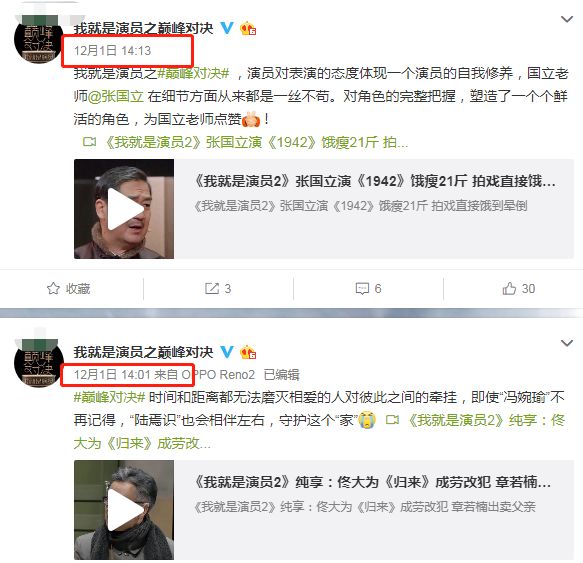The width and height of the screenshot is (583, 563).
Task: Expand the second post's options chevron
Action: pos(567,343)
